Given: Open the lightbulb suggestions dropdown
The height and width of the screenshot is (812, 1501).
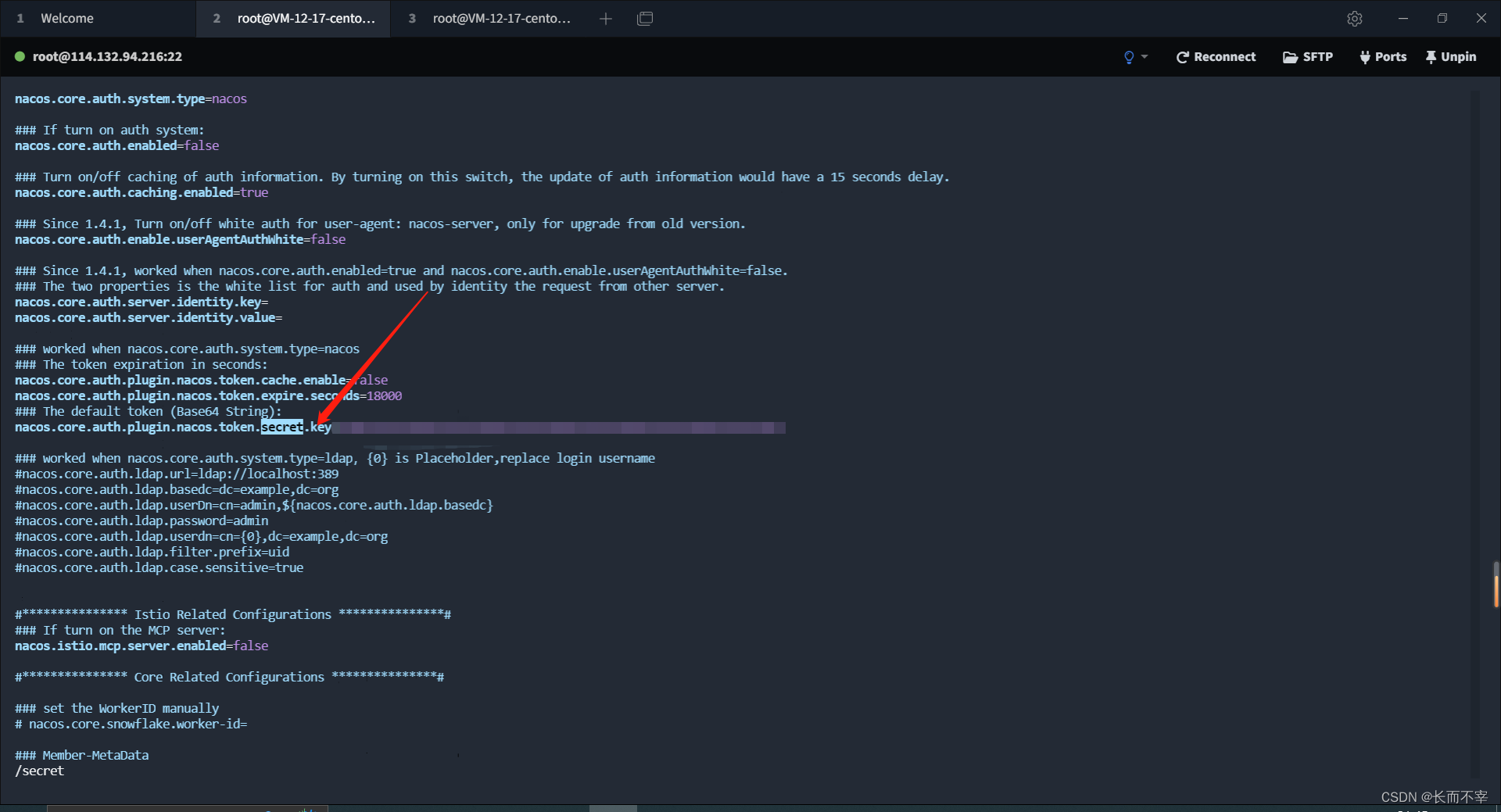Looking at the screenshot, I should tap(1128, 56).
